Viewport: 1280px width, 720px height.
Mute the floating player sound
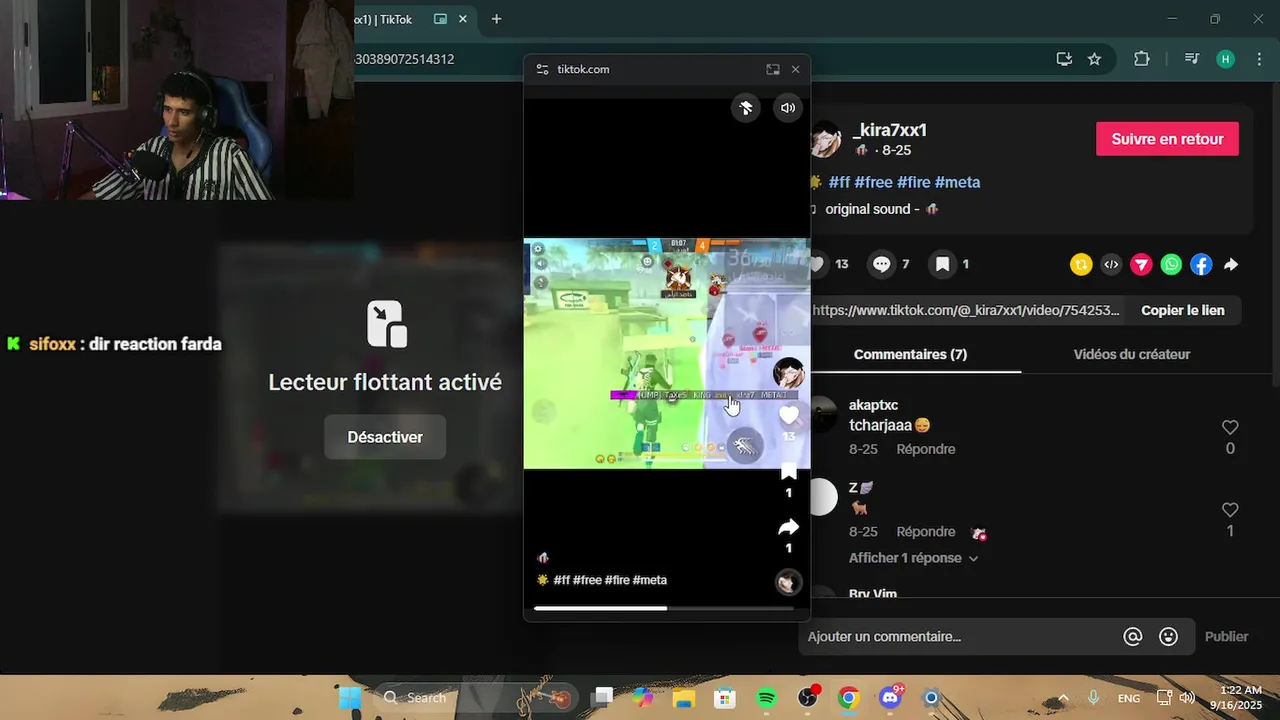click(x=789, y=108)
